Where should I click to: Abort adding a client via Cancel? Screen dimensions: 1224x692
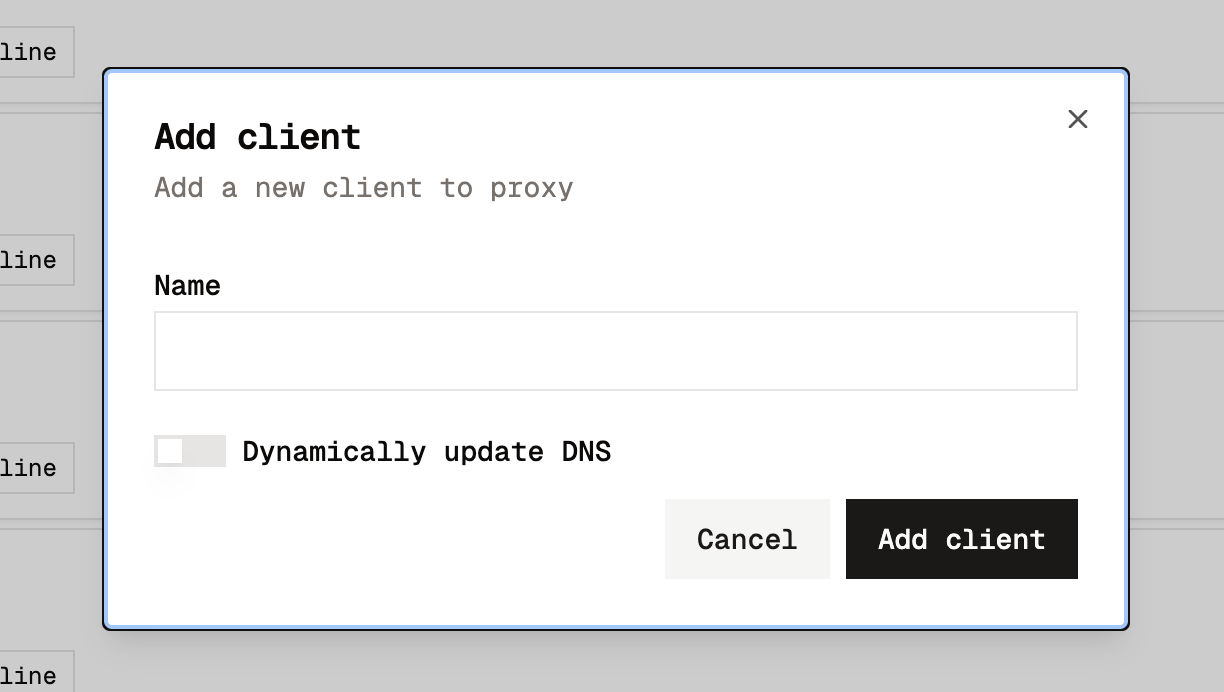coord(747,539)
